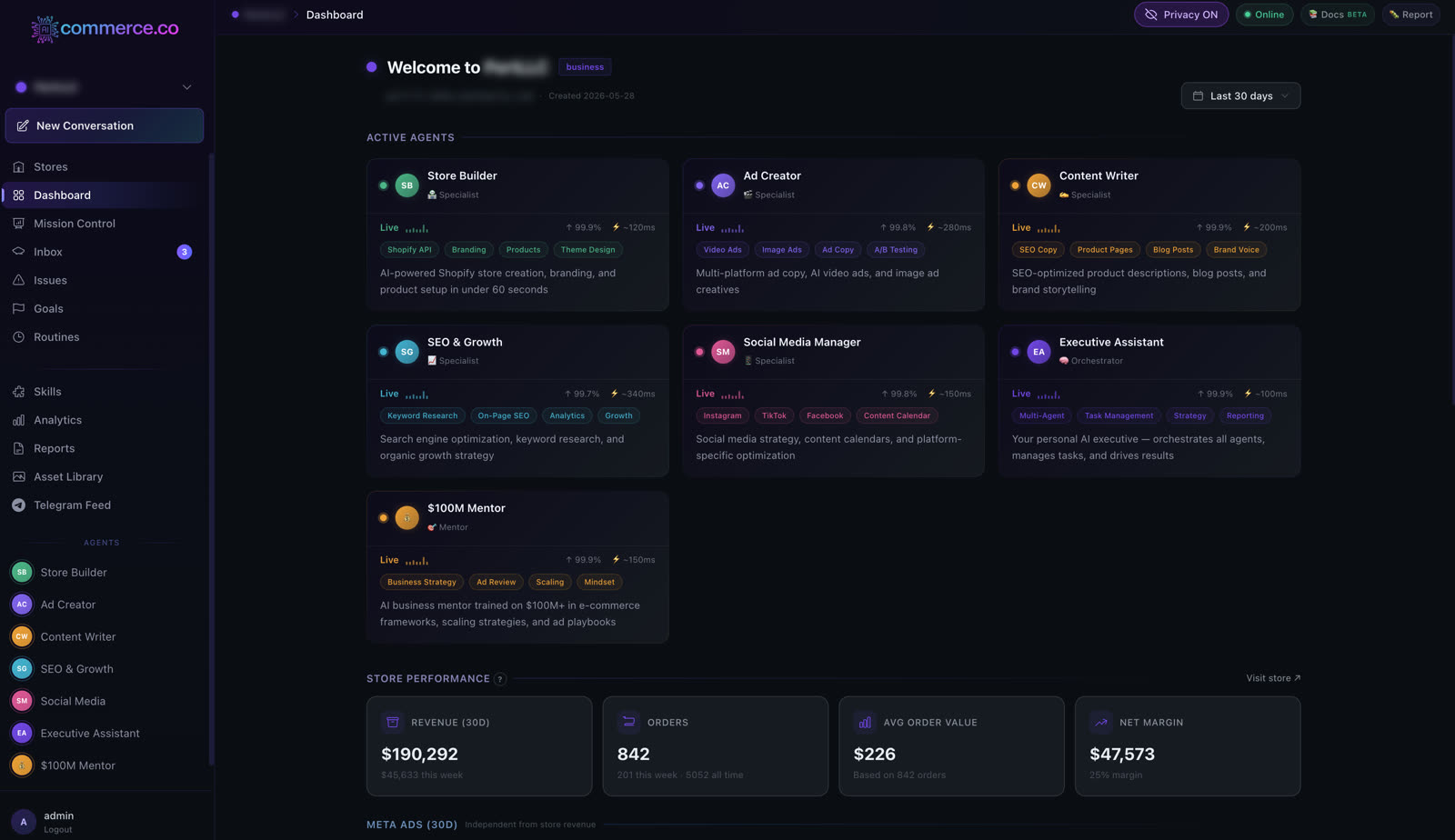Click the Online status indicator
Viewport: 1455px width, 840px height.
click(1264, 15)
